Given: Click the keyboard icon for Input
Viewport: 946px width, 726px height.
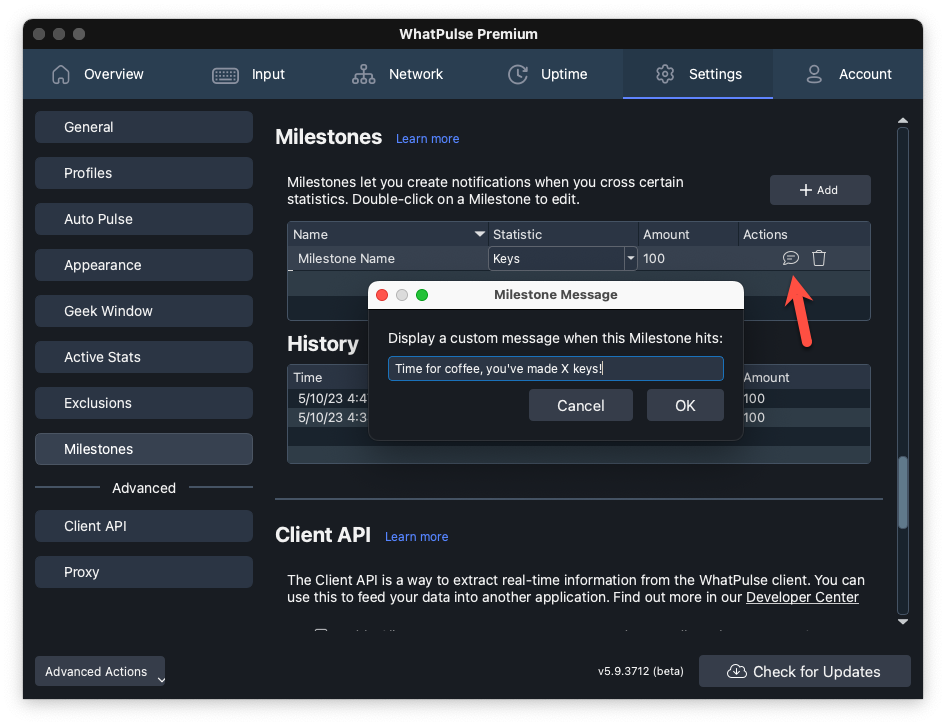Looking at the screenshot, I should coord(225,74).
